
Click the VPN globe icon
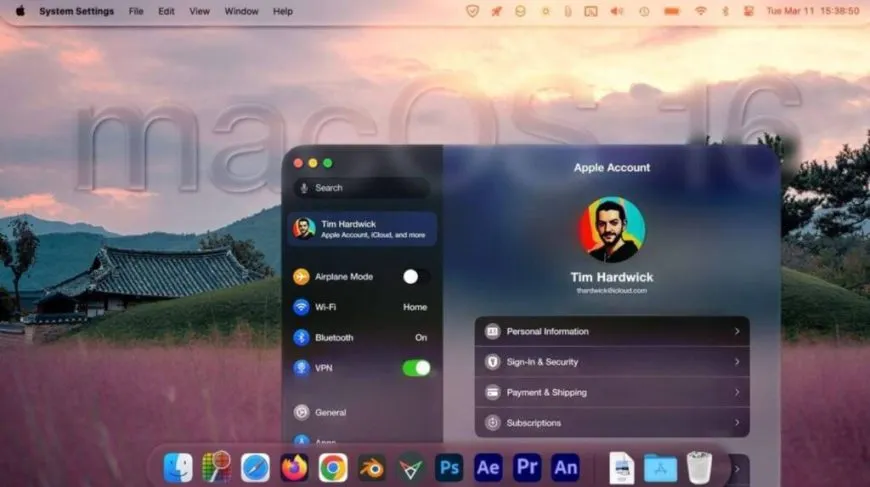(x=301, y=368)
